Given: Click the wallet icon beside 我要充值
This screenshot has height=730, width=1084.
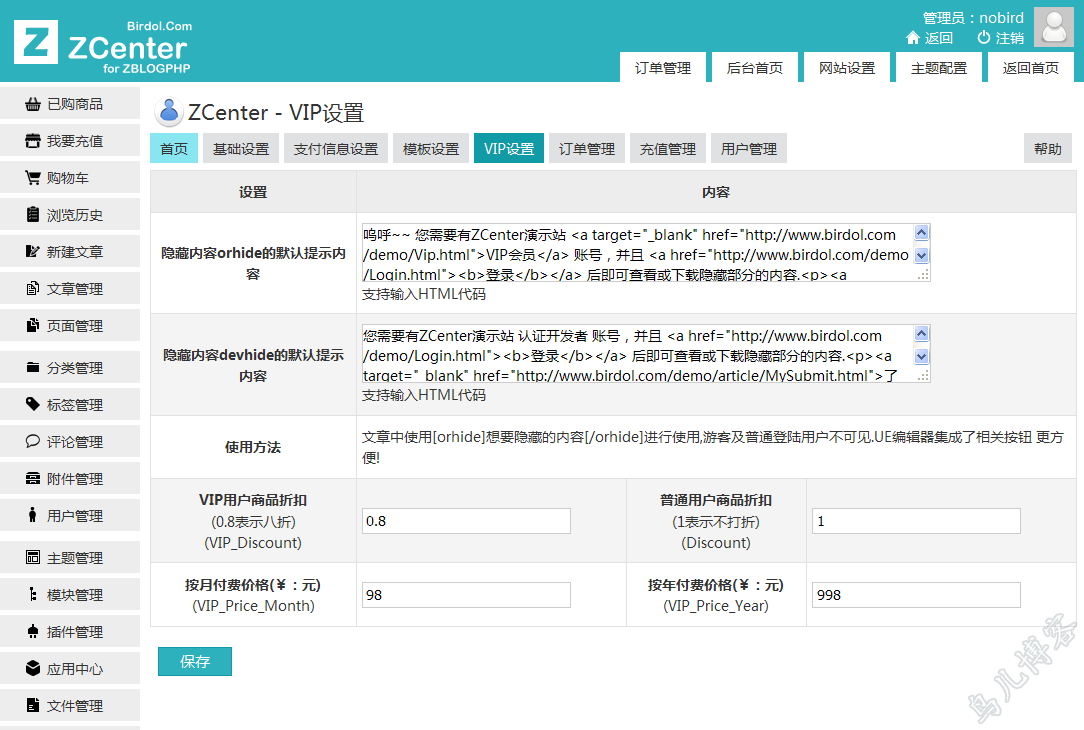Looking at the screenshot, I should (x=32, y=141).
